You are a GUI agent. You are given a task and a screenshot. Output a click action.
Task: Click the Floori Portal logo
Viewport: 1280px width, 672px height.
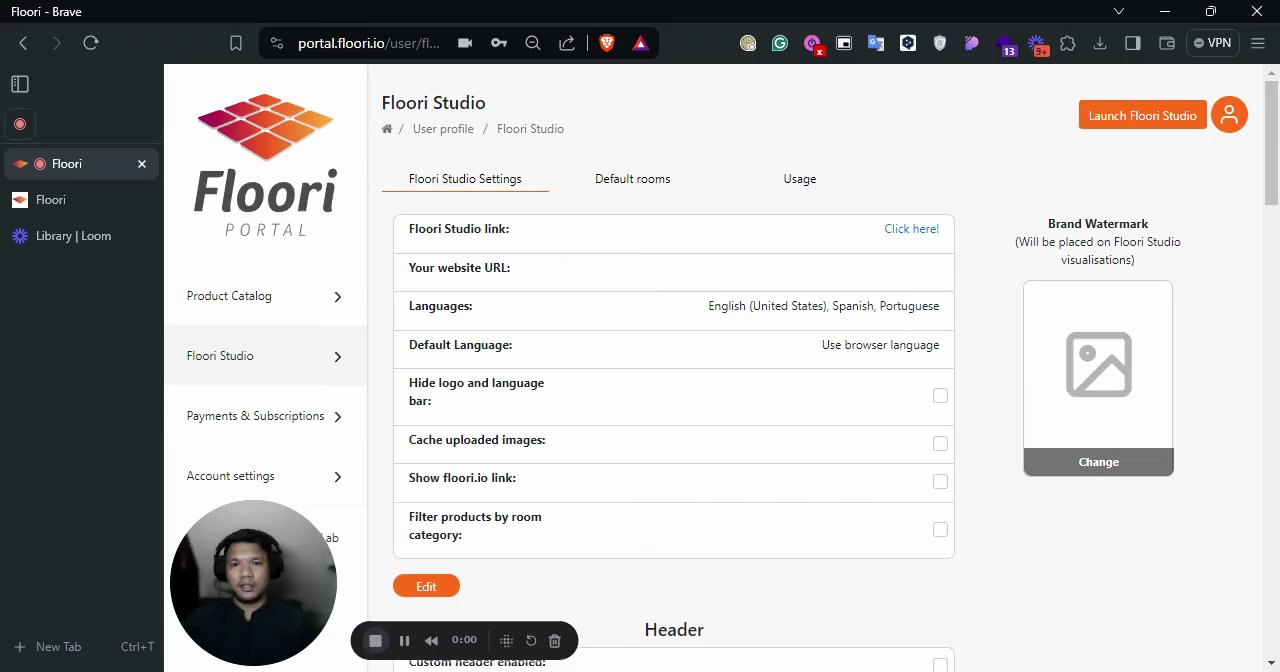pos(265,165)
